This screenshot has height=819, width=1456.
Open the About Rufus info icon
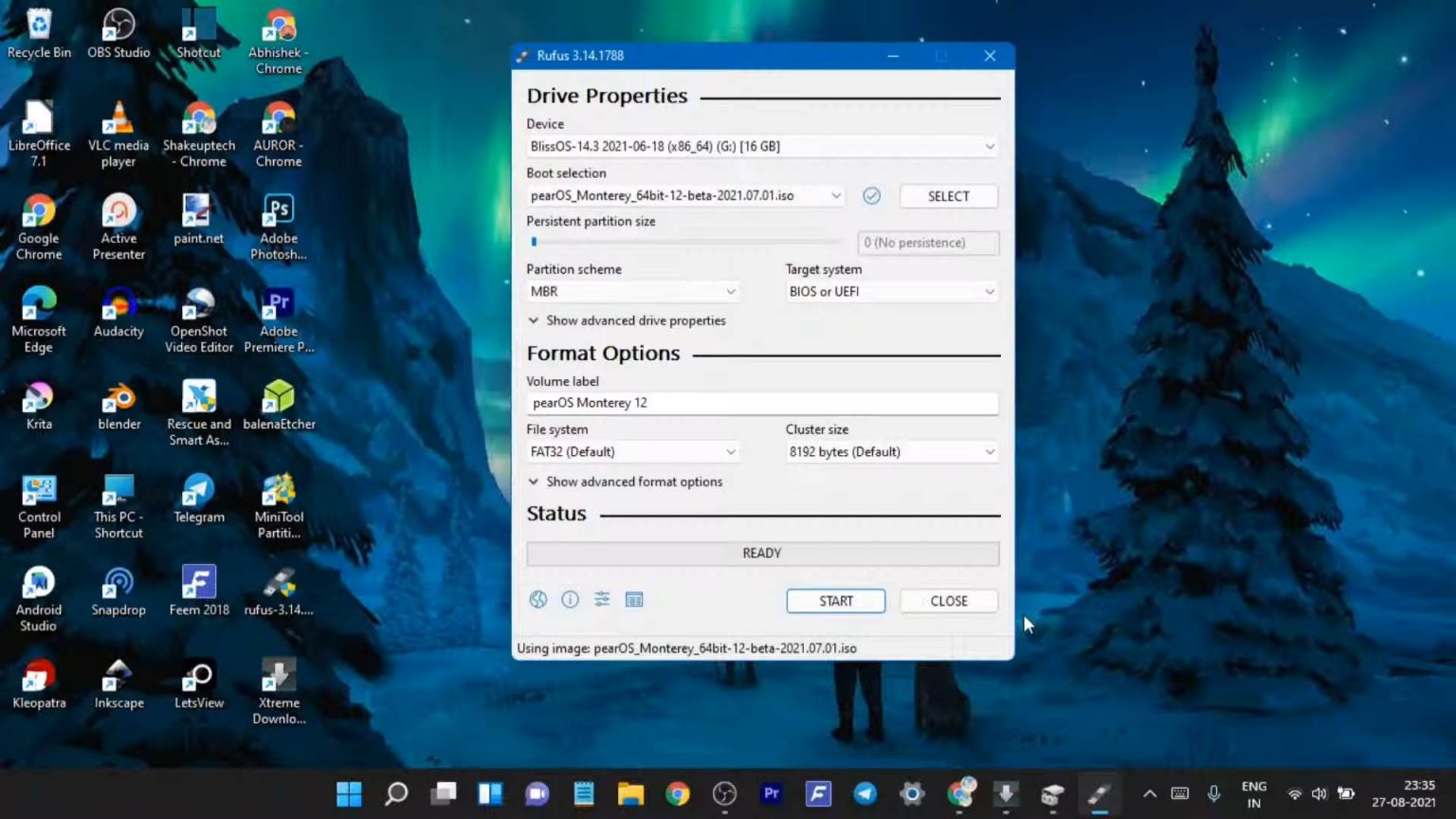[570, 599]
